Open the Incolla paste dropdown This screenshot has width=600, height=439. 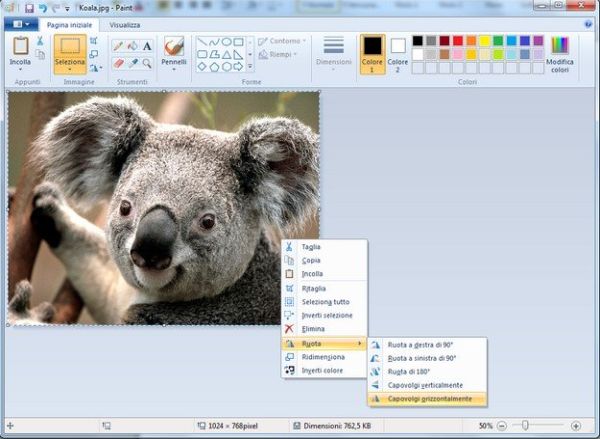click(x=20, y=70)
